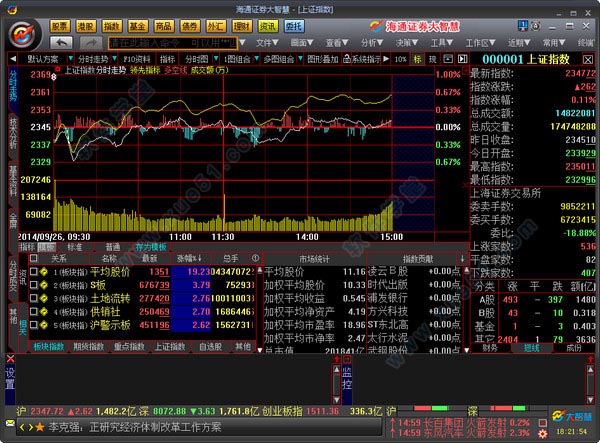Screen dimensions: 600x443
Task: Click the small red square icon near alerts
Action: pyautogui.click(x=542, y=422)
